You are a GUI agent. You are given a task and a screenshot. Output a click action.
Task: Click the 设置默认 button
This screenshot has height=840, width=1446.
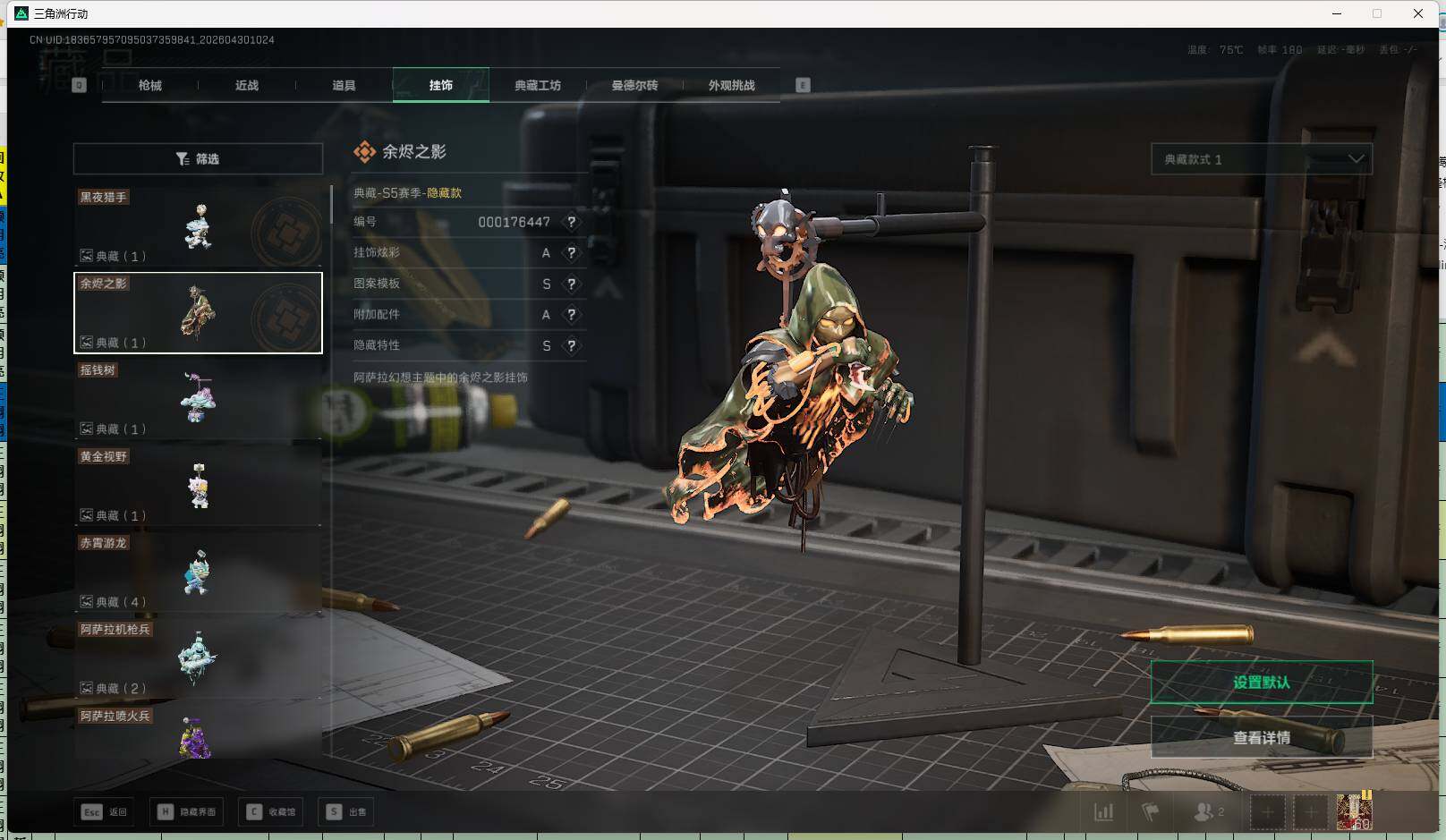coord(1261,683)
